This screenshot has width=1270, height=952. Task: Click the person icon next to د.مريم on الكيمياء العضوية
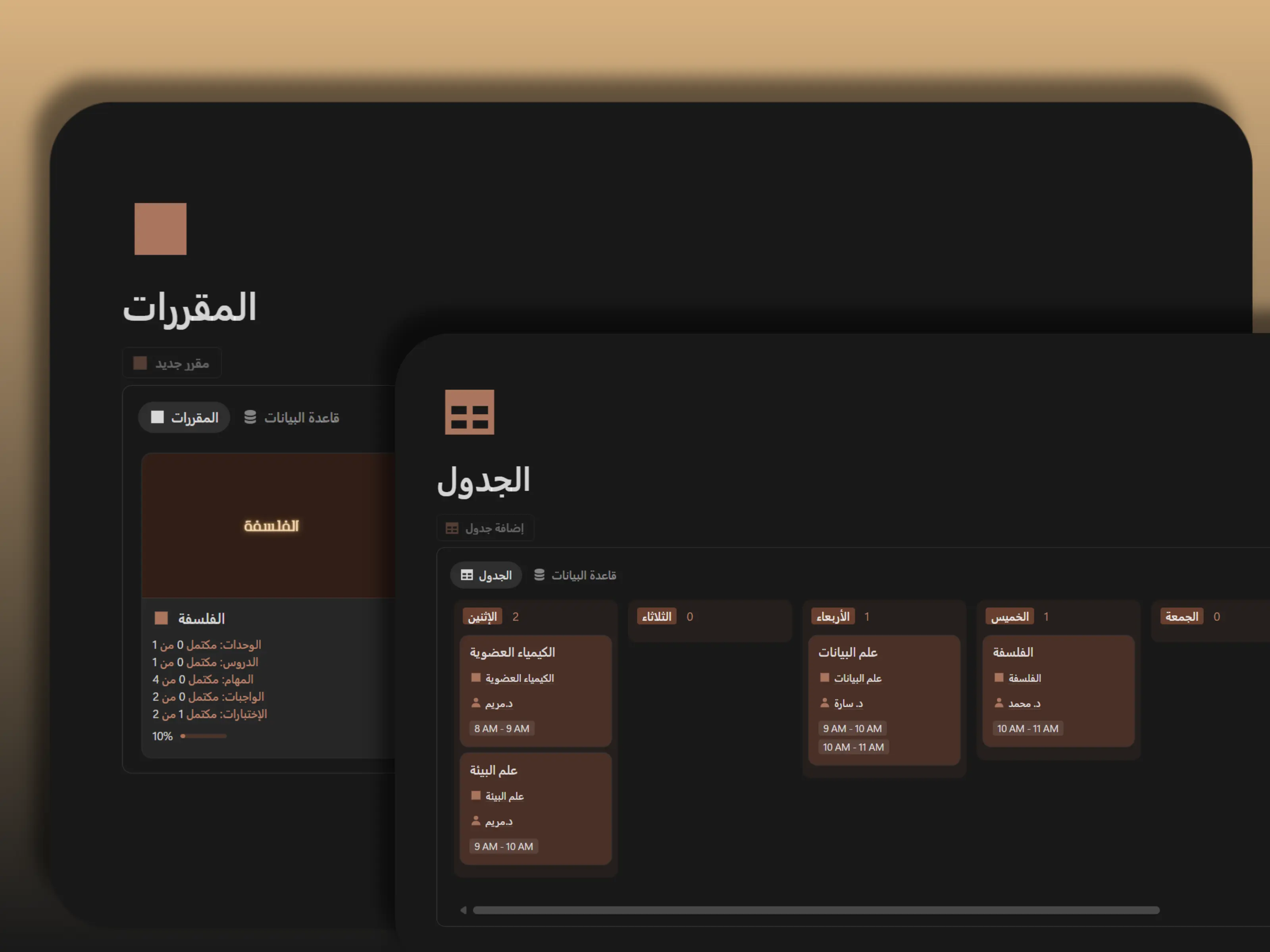point(477,703)
